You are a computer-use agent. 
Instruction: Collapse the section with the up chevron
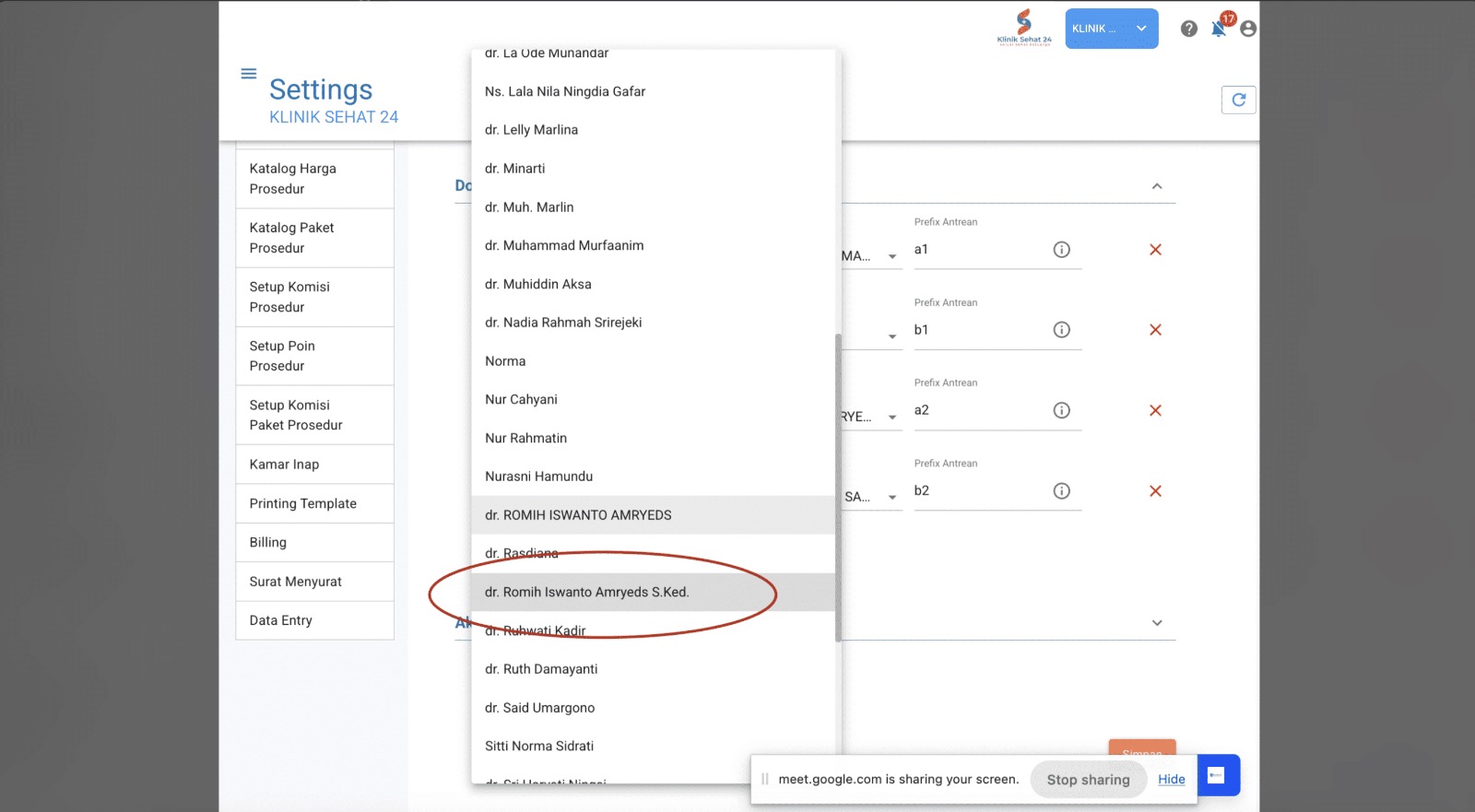click(1156, 186)
